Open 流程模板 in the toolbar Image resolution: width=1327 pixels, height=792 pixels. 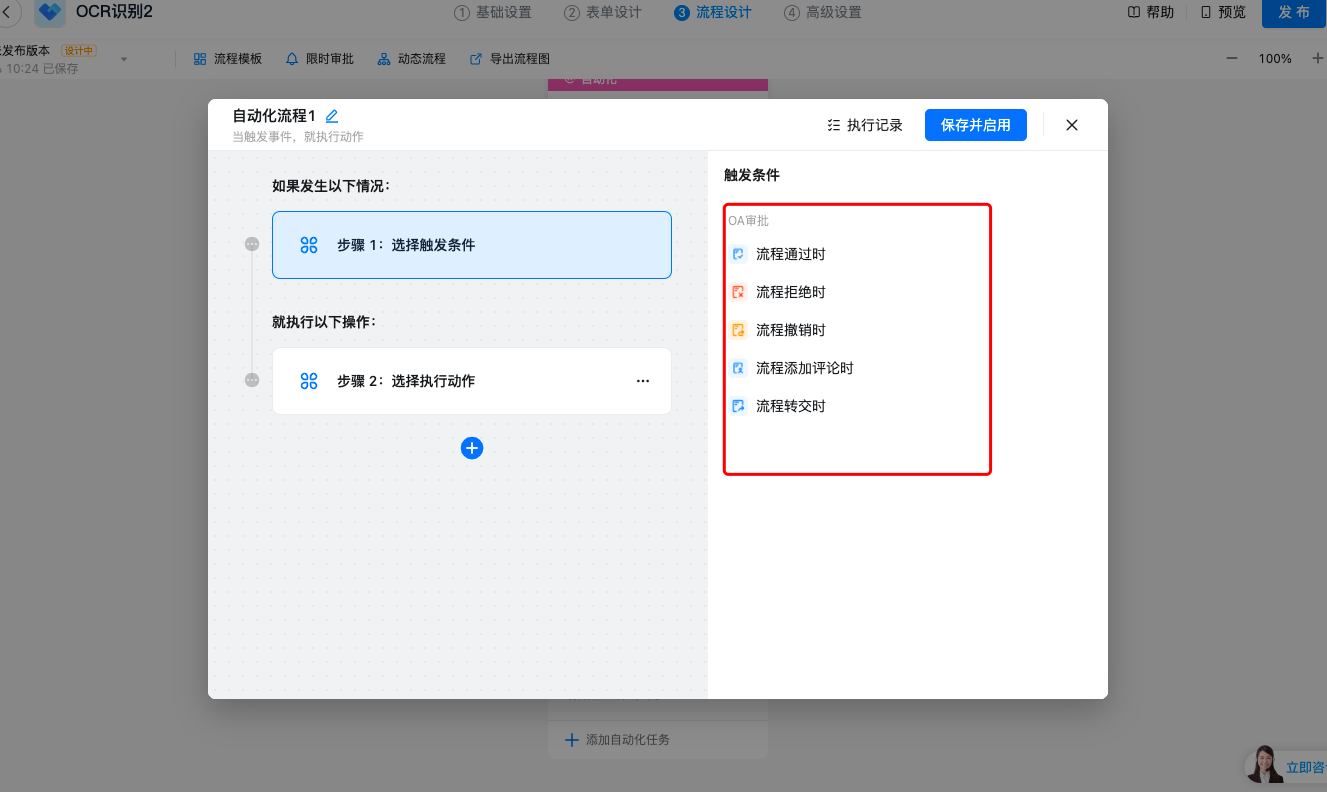[228, 59]
